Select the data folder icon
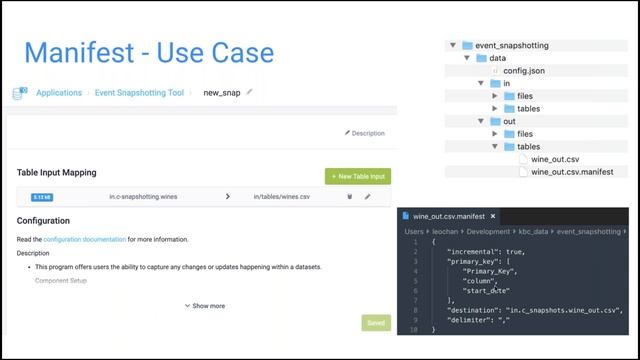The image size is (640, 360). pyautogui.click(x=482, y=58)
